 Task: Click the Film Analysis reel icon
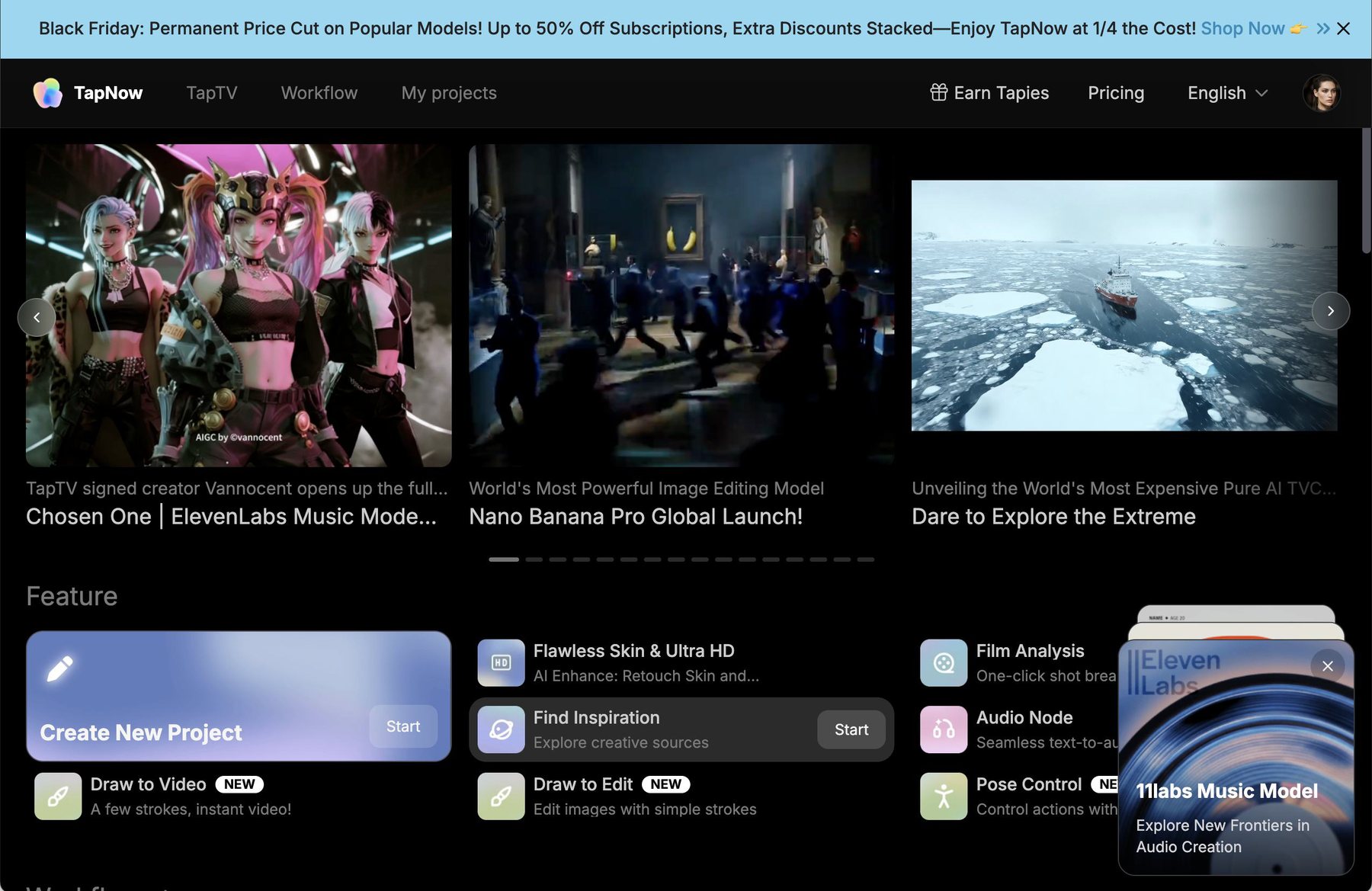tap(944, 663)
